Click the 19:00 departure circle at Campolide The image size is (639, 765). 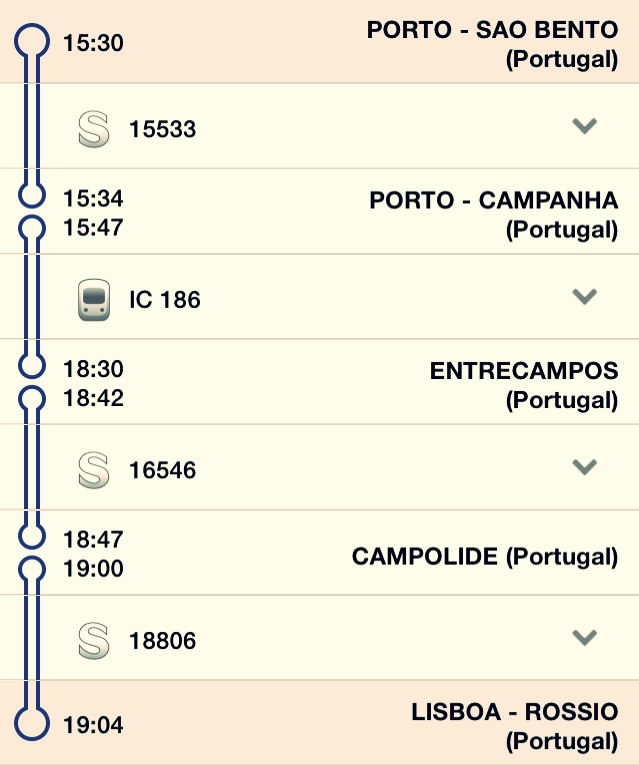33,569
